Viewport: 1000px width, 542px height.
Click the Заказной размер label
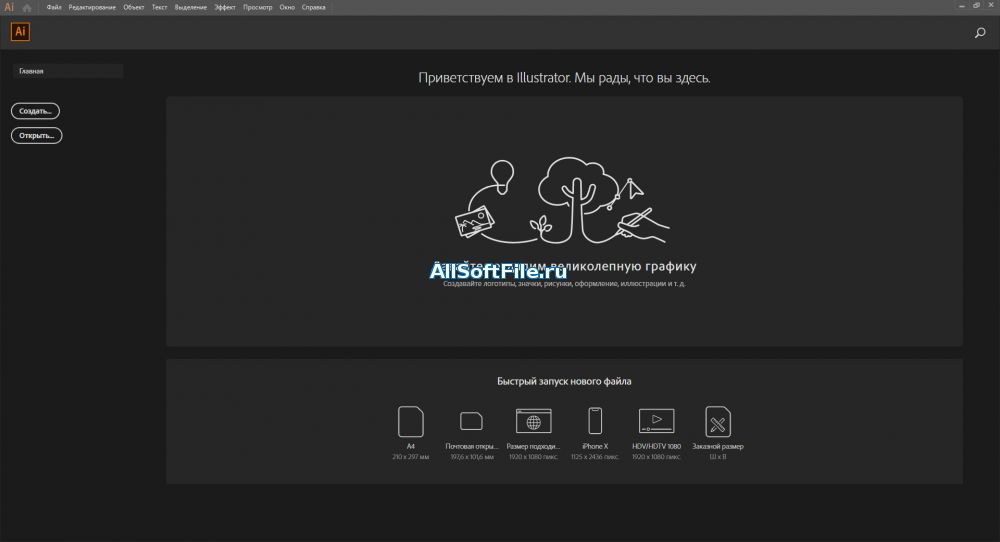tap(718, 446)
